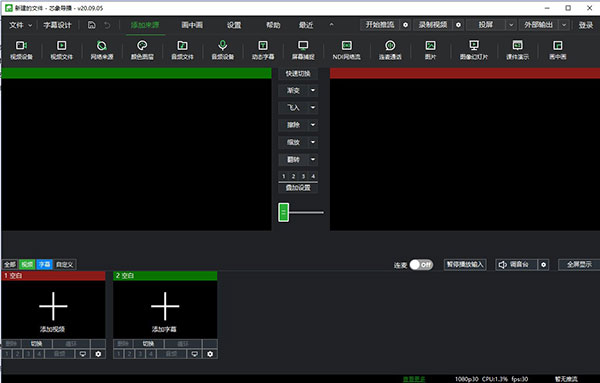Image resolution: width=600 pixels, height=383 pixels.
Task: Click monitor icon on source 1 空白
Action: click(x=83, y=354)
